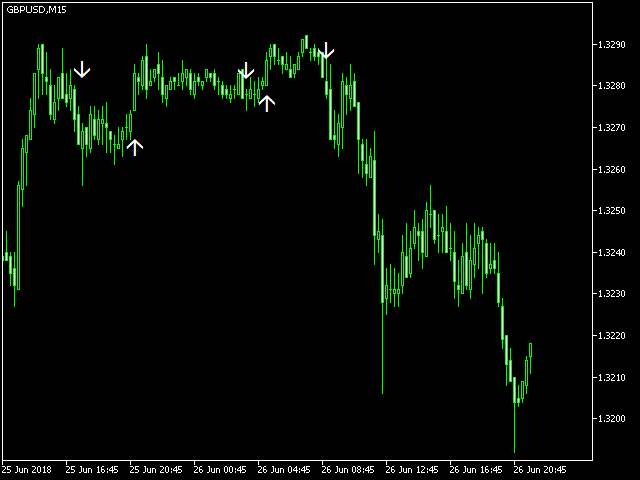The height and width of the screenshot is (480, 640).
Task: Click the first down arrow signal near 25 Jun 16:45
Action: pyautogui.click(x=82, y=69)
